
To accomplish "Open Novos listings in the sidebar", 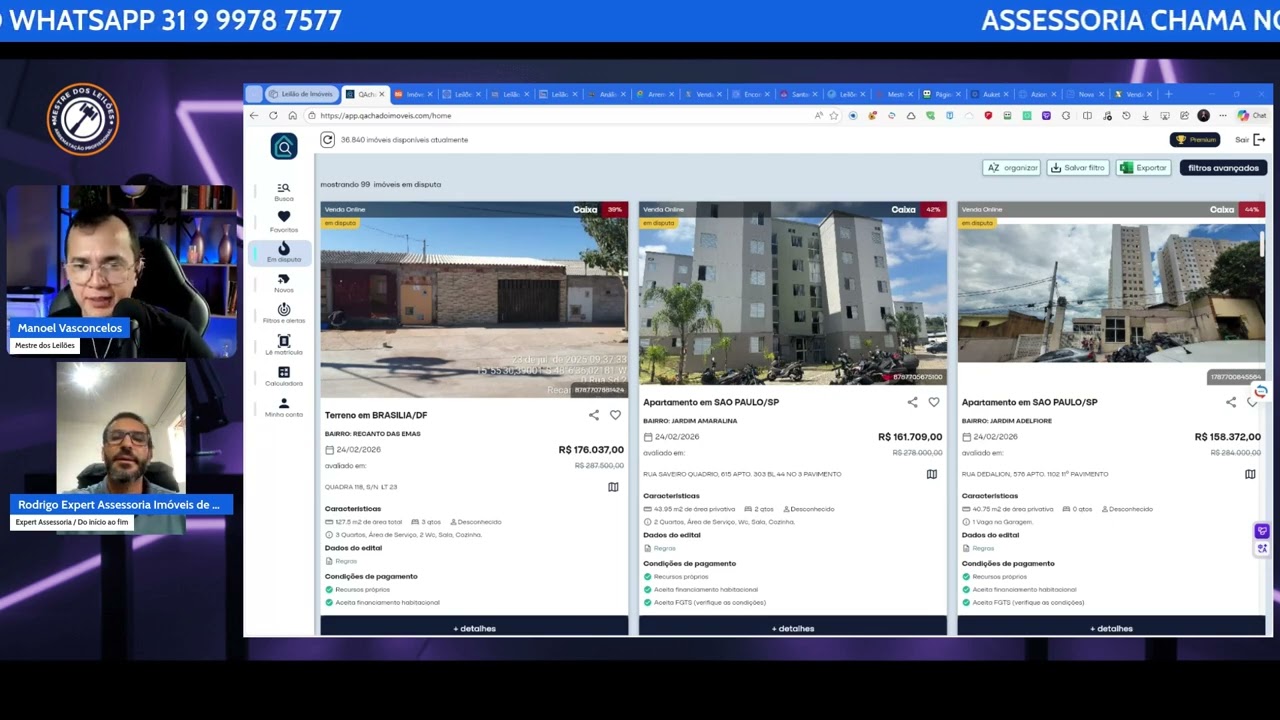I will click(284, 283).
